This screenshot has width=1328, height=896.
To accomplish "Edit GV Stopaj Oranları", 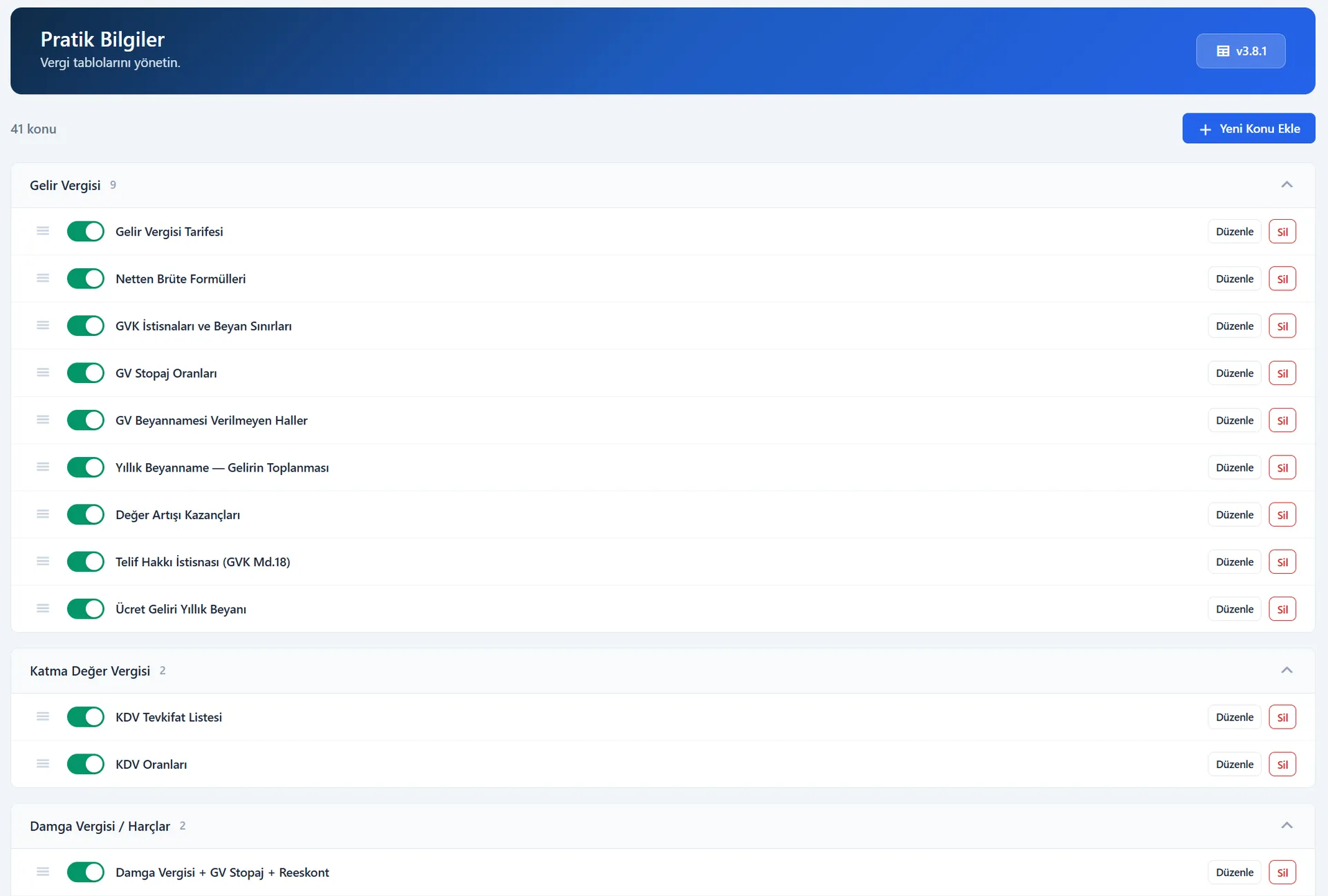I will tap(1235, 373).
